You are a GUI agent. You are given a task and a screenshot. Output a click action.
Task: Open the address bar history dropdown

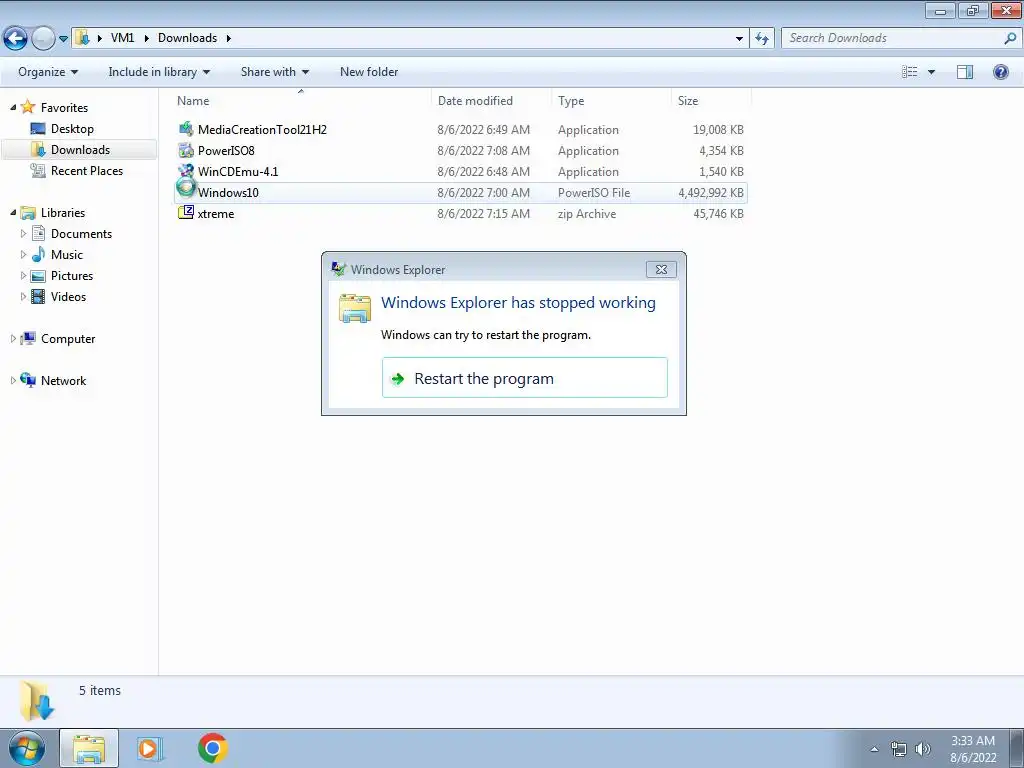(x=739, y=39)
